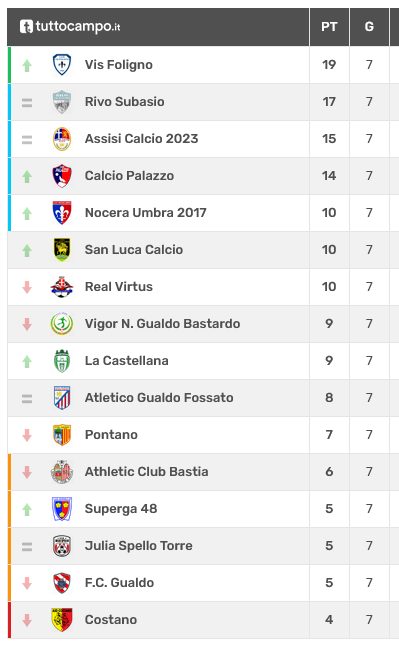The height and width of the screenshot is (652, 399).
Task: Sort by the PT column header
Action: pyautogui.click(x=329, y=27)
